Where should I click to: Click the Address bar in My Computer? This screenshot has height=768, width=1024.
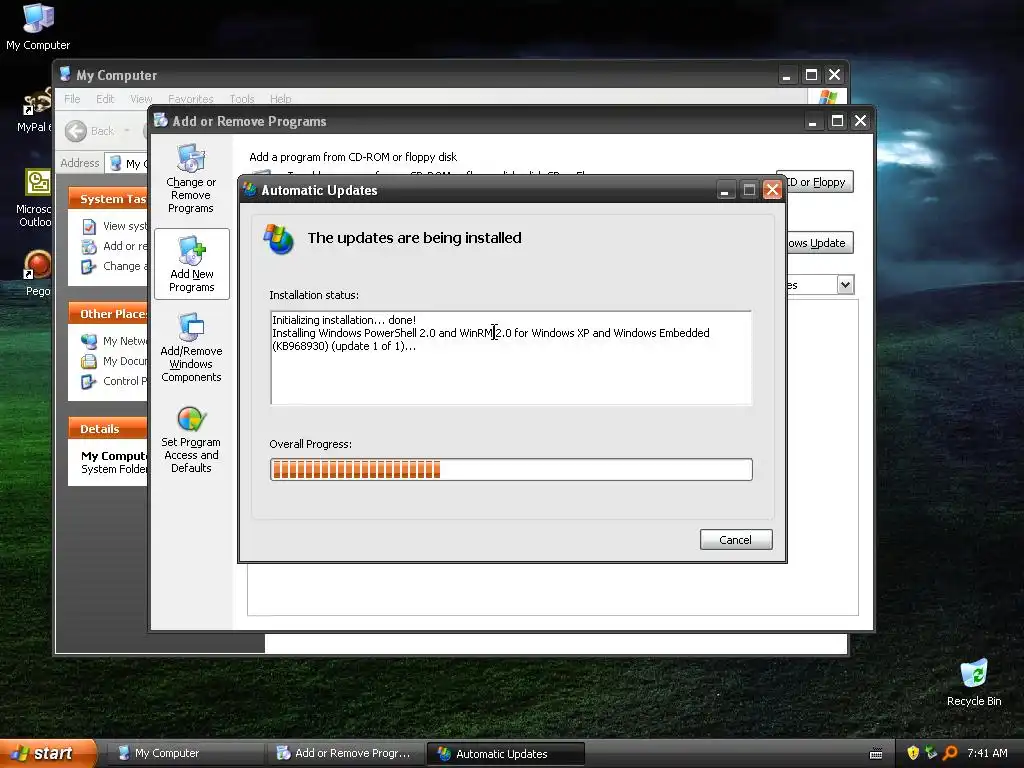click(x=127, y=163)
